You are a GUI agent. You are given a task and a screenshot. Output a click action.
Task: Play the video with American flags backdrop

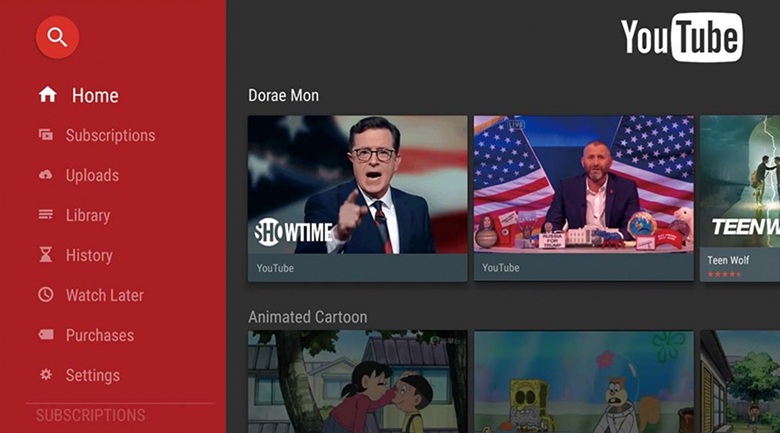[x=584, y=184]
